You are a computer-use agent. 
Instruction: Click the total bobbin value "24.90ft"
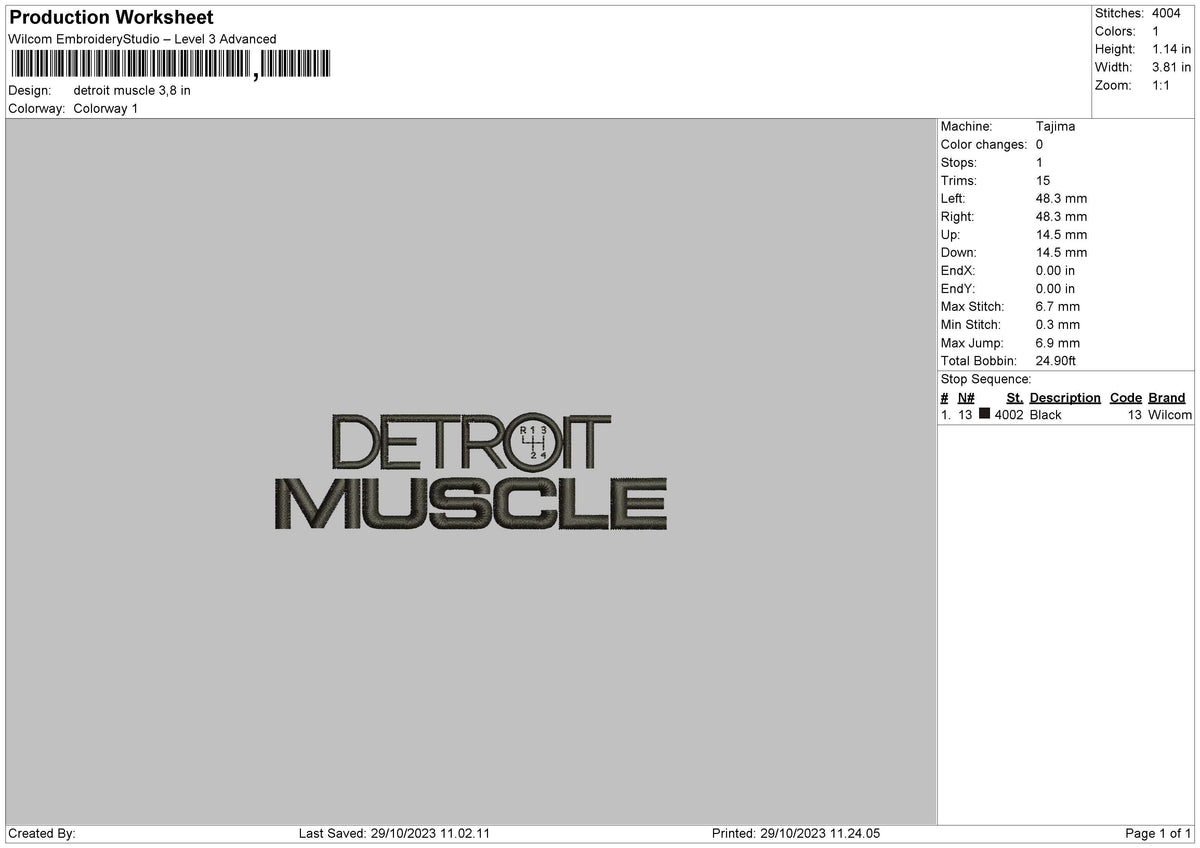[x=1056, y=360]
